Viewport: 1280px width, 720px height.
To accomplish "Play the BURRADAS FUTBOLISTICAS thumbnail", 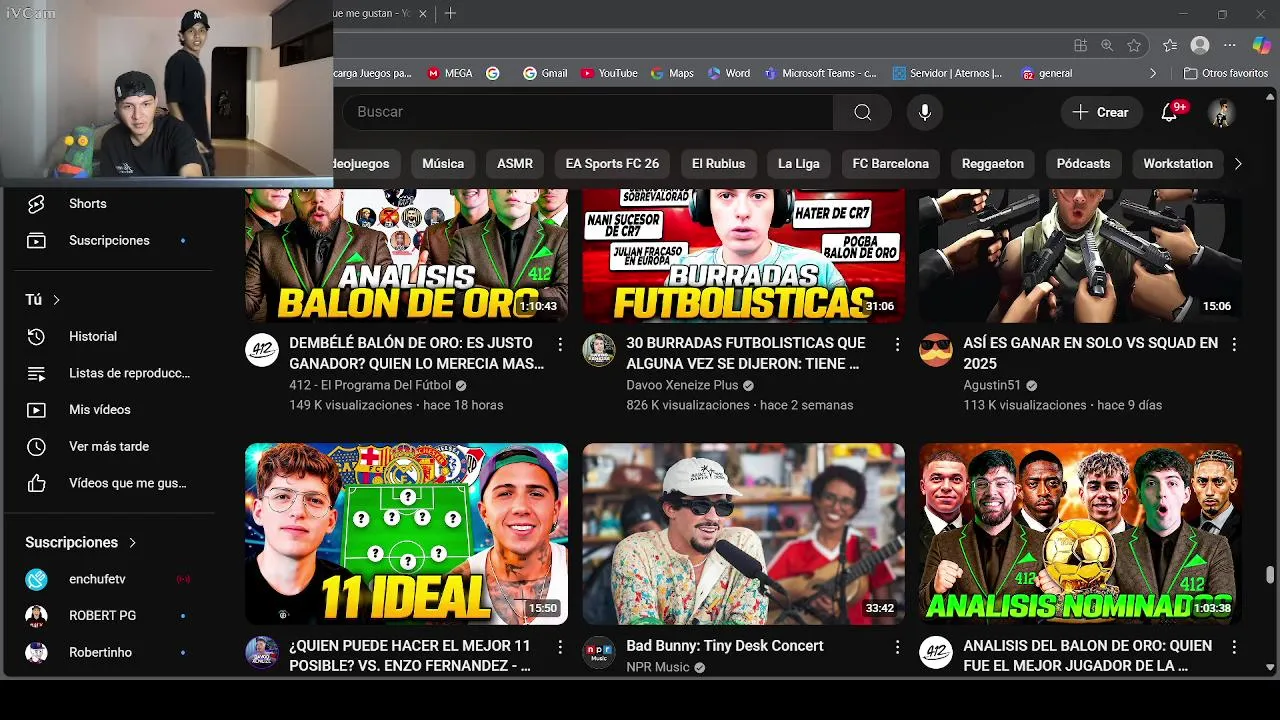I will [x=743, y=256].
